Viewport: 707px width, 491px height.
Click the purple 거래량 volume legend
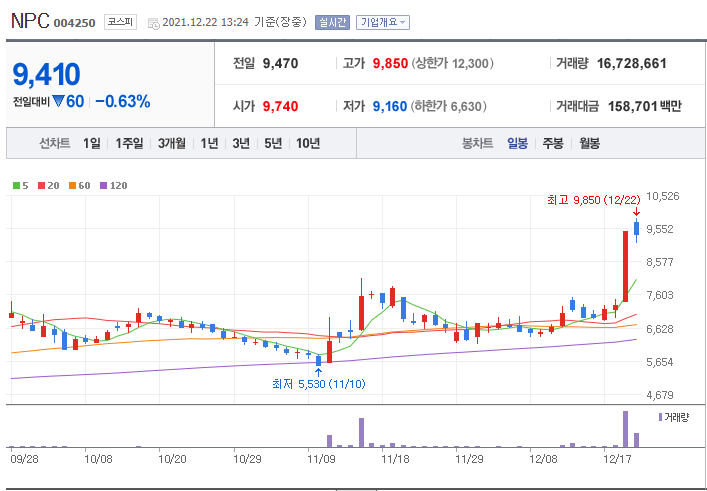(x=674, y=417)
